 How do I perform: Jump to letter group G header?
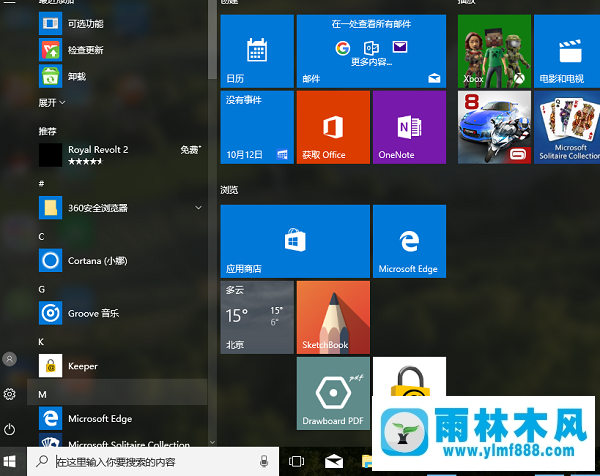pyautogui.click(x=42, y=289)
